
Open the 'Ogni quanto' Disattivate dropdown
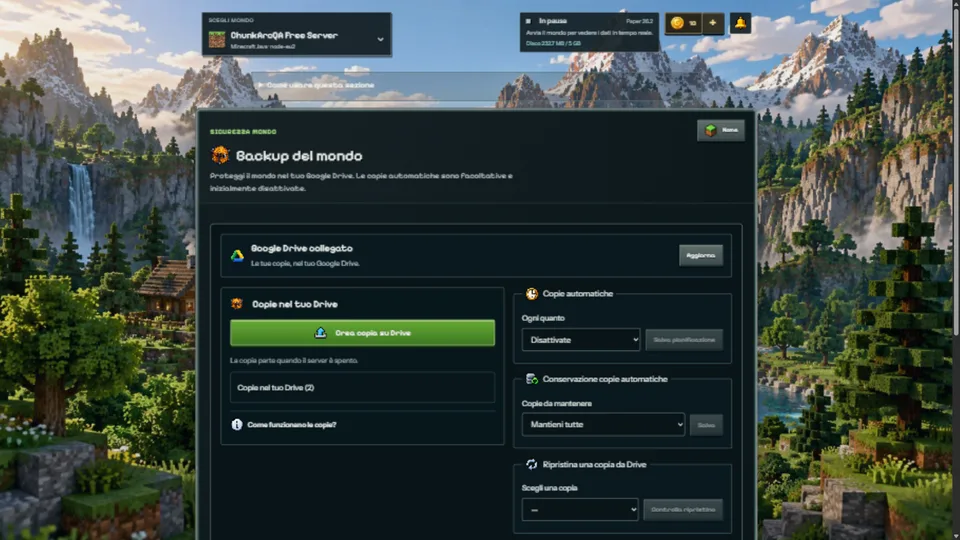coord(580,340)
